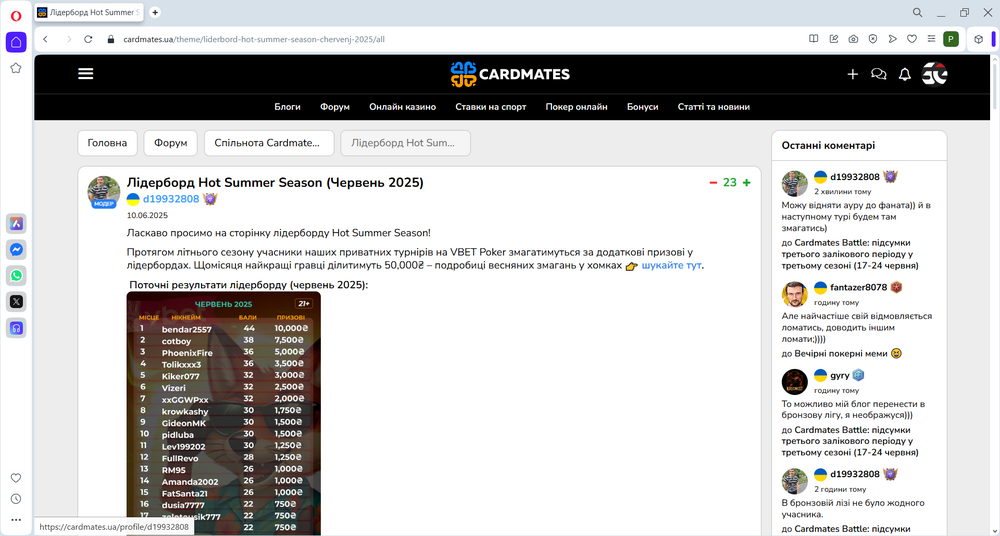Click the Останні коментарі heading
The height and width of the screenshot is (536, 1000).
828,145
